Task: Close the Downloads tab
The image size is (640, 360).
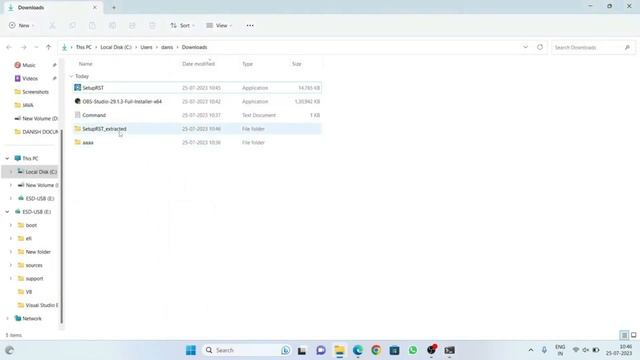Action: [x=95, y=7]
